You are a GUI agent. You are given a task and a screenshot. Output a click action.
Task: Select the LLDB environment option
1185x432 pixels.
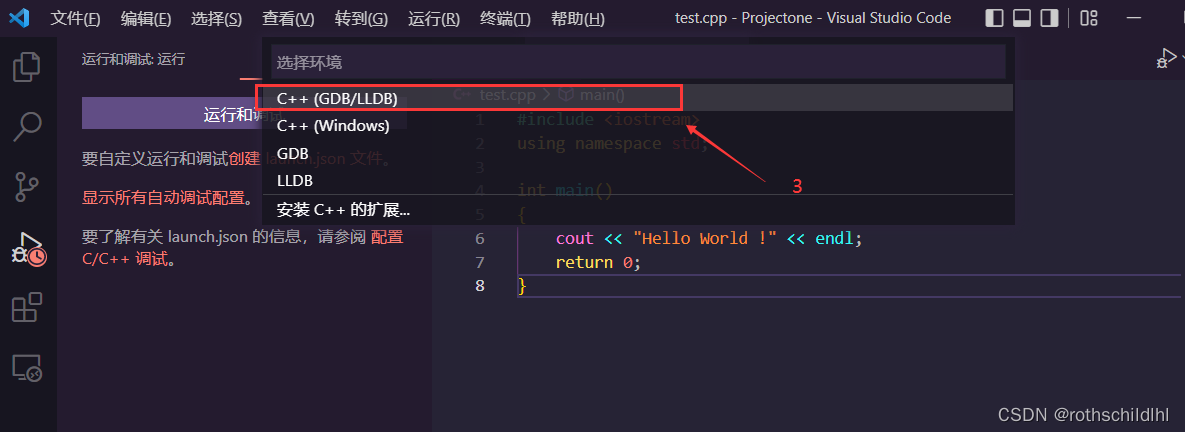click(638, 181)
